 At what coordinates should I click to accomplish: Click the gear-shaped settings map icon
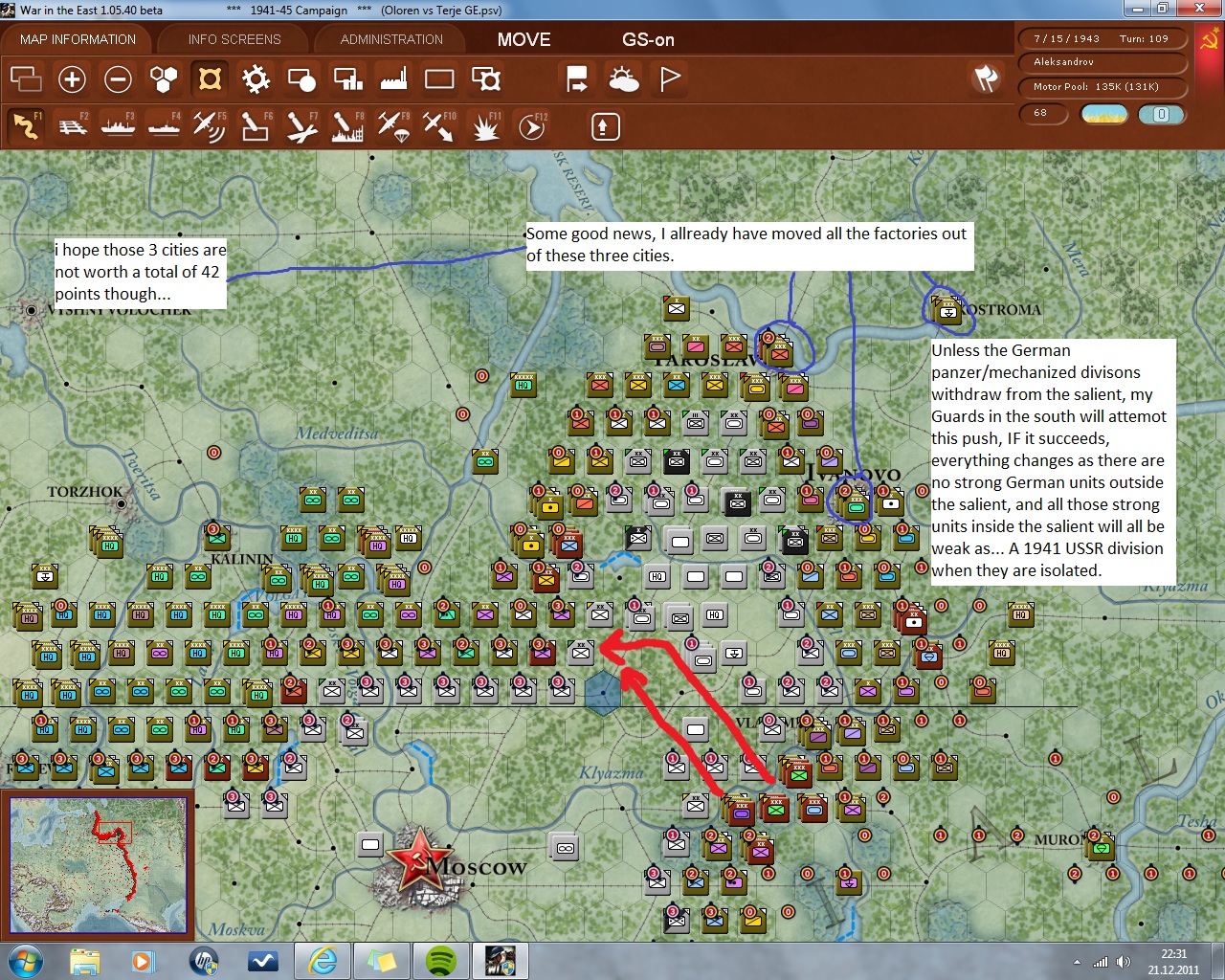tap(256, 78)
